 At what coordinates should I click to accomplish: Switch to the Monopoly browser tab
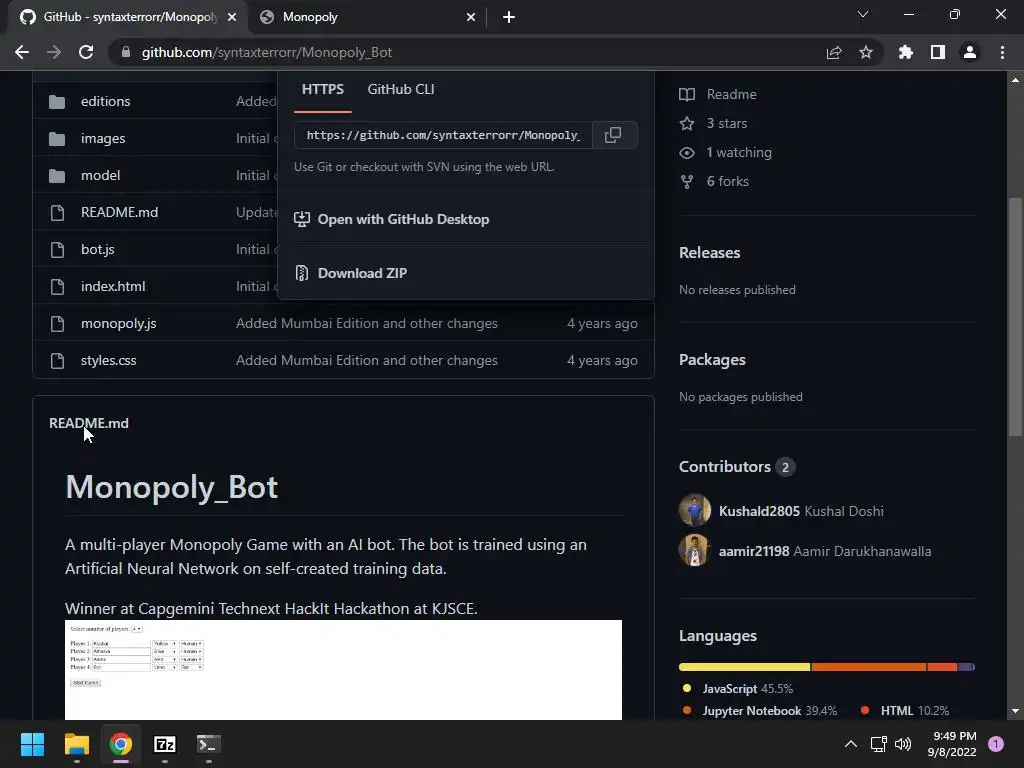coord(366,17)
